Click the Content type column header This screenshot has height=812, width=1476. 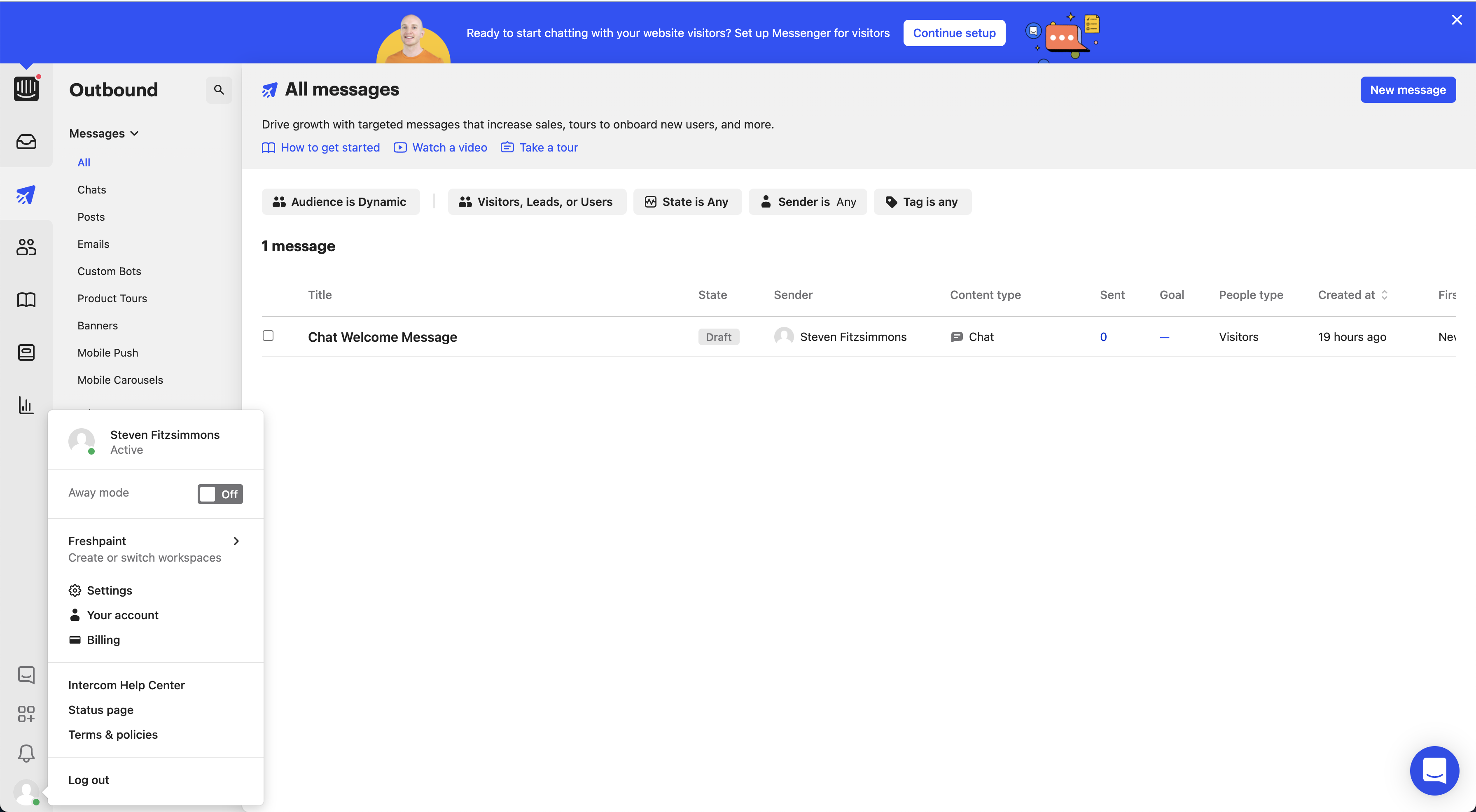(985, 294)
